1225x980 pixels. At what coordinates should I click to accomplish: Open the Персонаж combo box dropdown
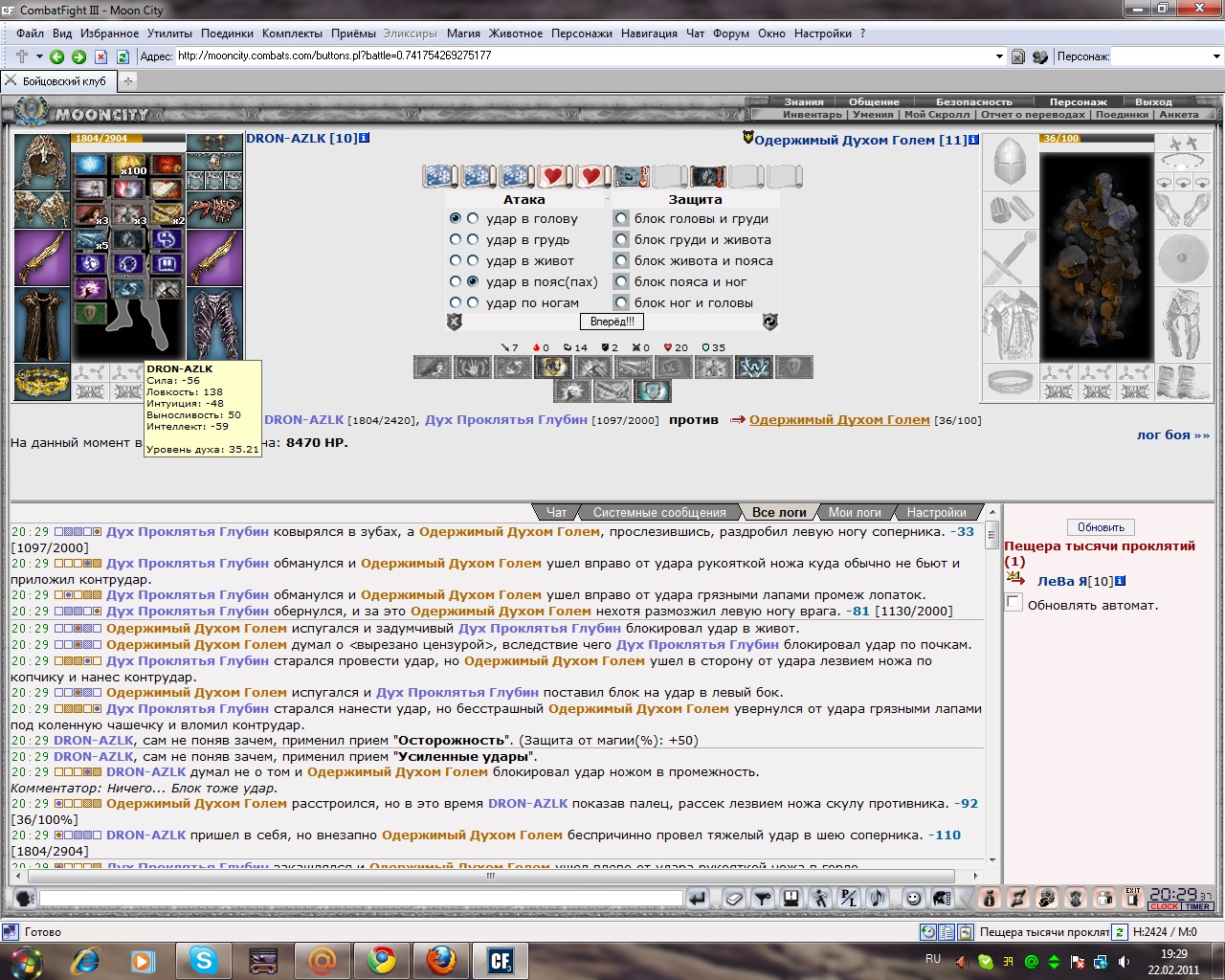(1216, 56)
